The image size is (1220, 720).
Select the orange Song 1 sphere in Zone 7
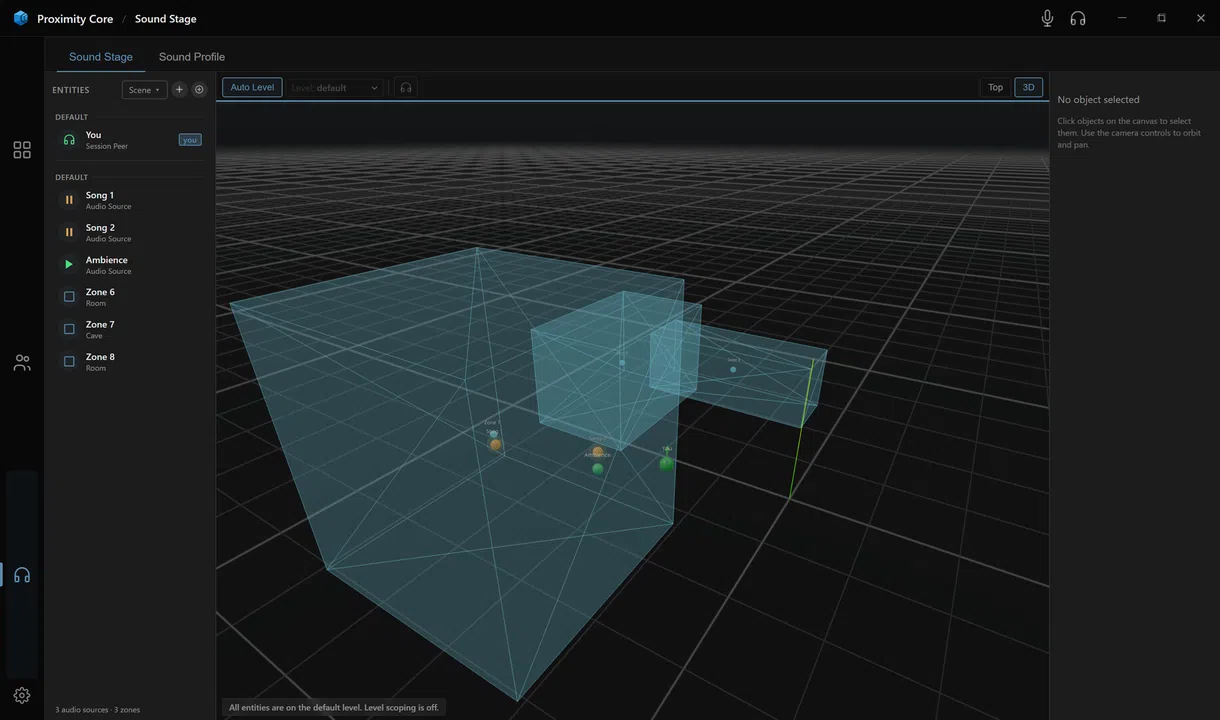tap(495, 444)
